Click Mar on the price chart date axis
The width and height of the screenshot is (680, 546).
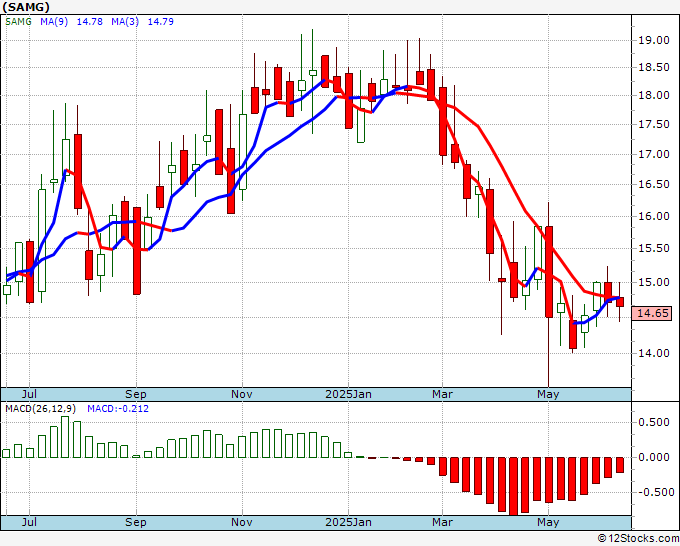point(442,394)
